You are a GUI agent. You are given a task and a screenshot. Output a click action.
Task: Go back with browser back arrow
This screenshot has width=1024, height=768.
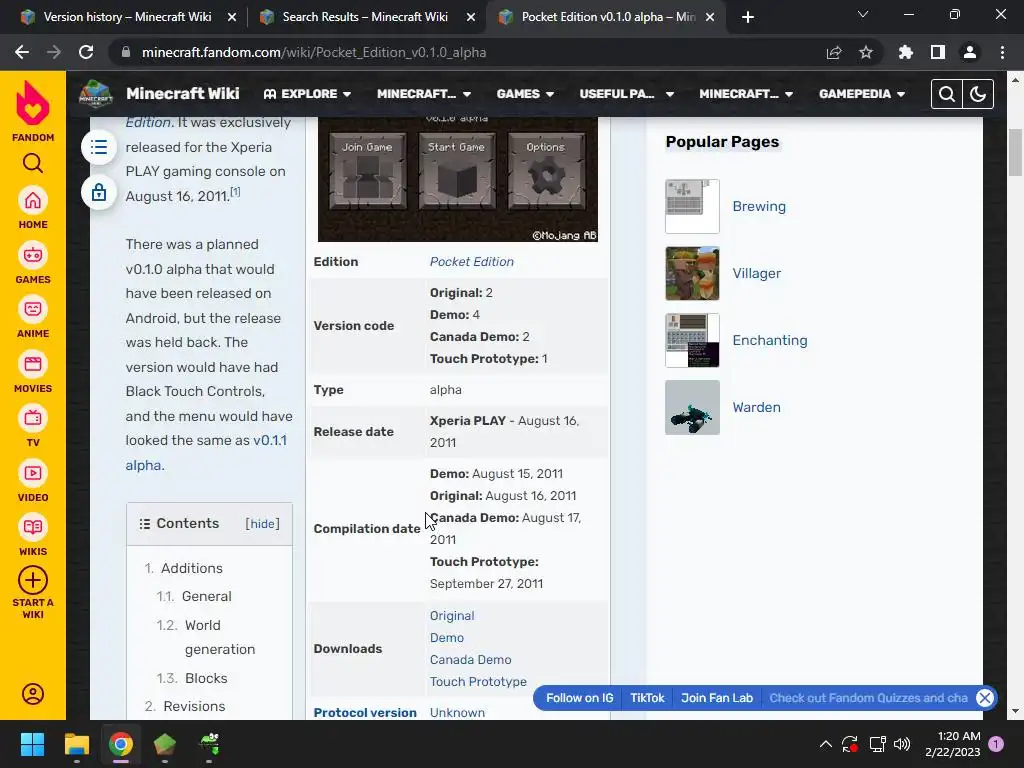pos(22,52)
